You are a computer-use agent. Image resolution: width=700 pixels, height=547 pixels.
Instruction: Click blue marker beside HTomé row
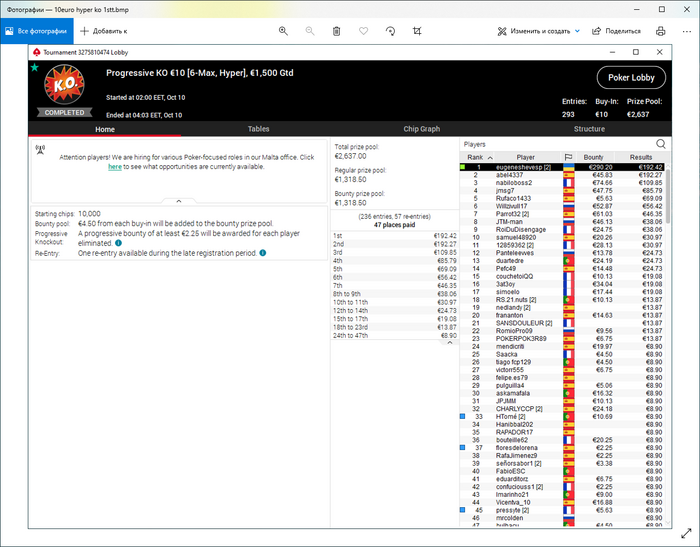(x=462, y=416)
